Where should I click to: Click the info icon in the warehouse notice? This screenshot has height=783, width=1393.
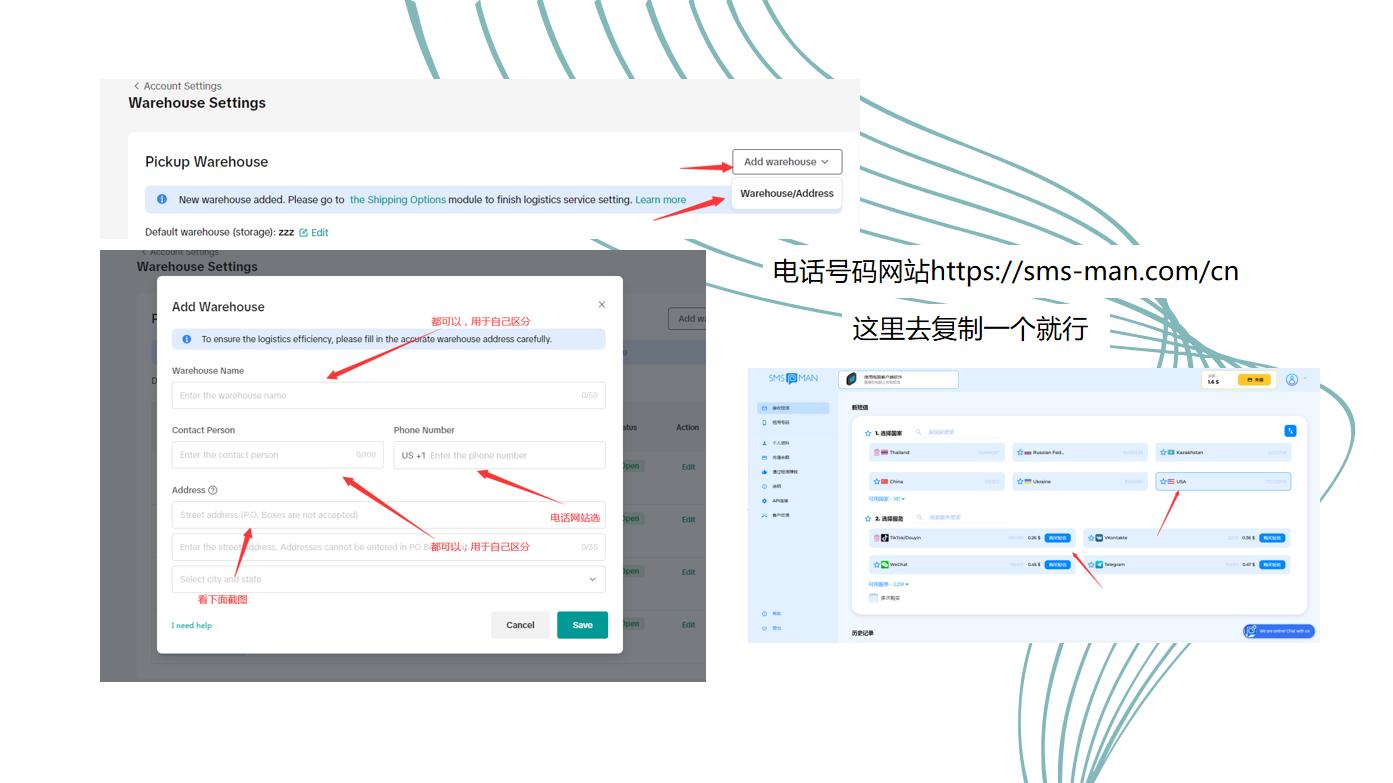[162, 199]
